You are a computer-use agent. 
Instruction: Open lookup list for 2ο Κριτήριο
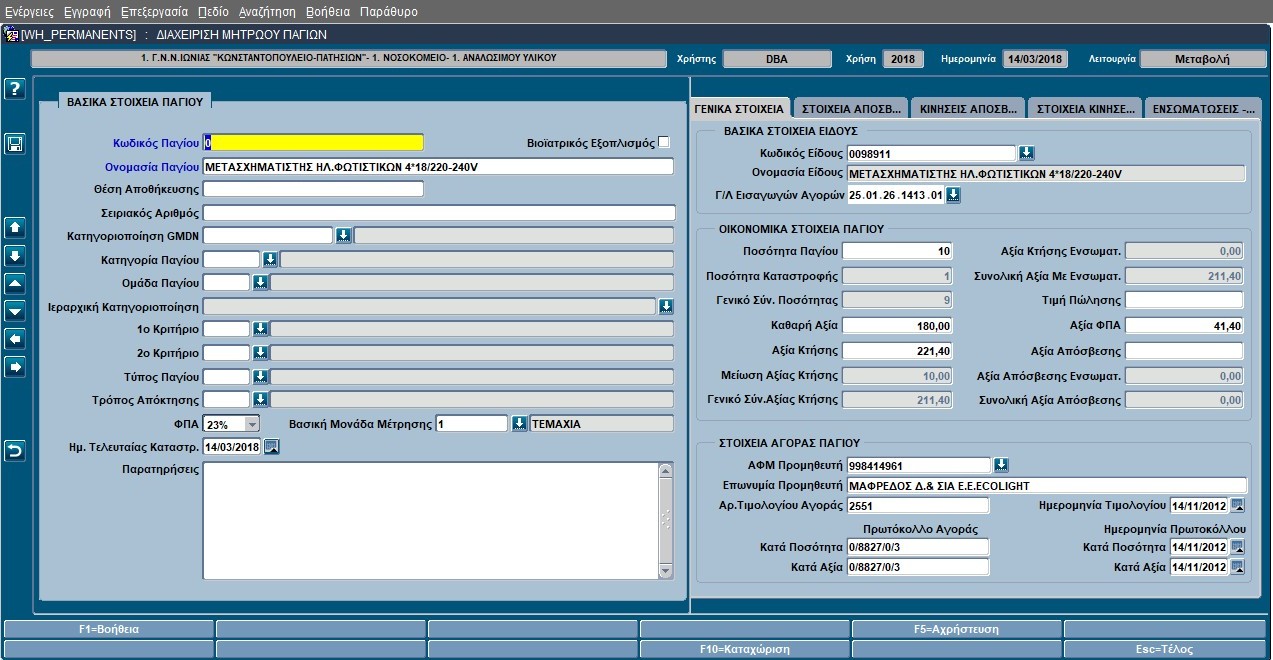pos(260,353)
